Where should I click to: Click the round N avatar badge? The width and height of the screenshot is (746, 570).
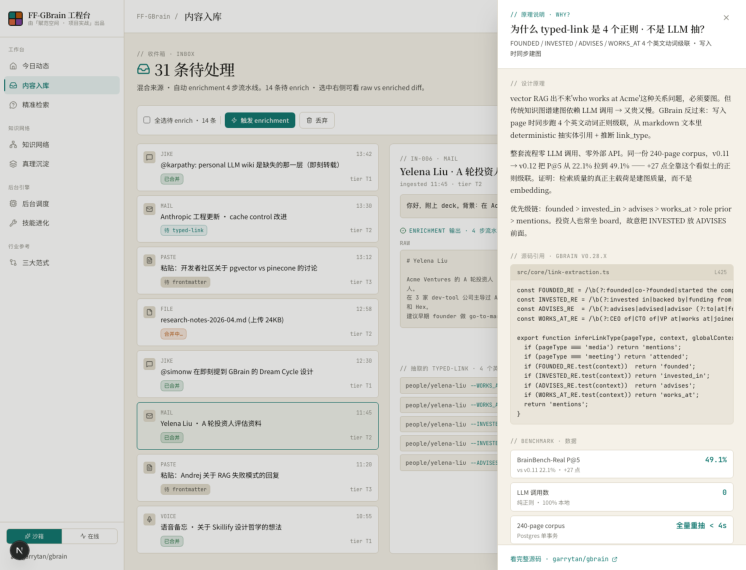click(x=20, y=550)
